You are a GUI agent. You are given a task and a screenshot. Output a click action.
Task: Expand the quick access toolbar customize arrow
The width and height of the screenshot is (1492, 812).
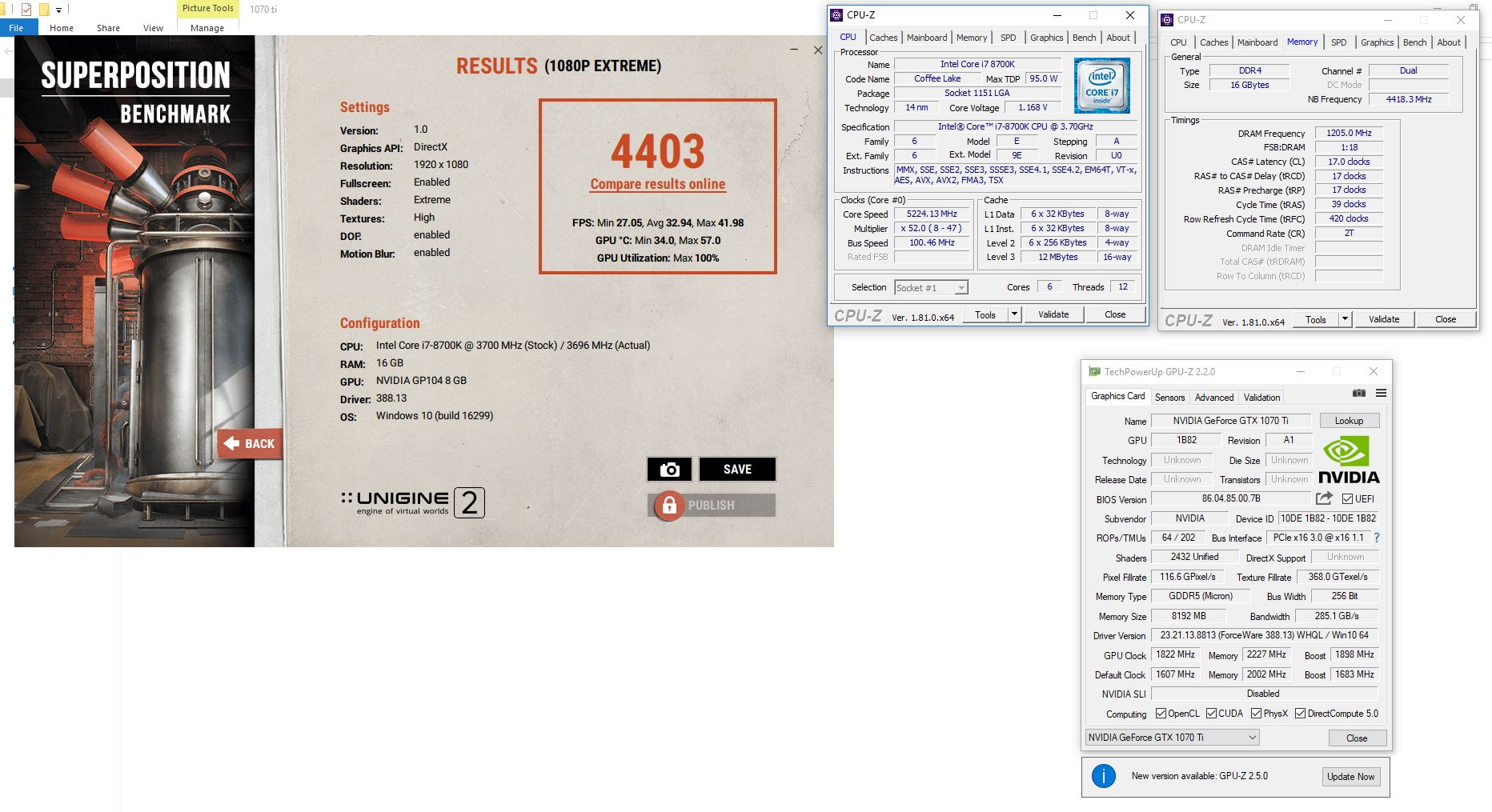[58, 10]
